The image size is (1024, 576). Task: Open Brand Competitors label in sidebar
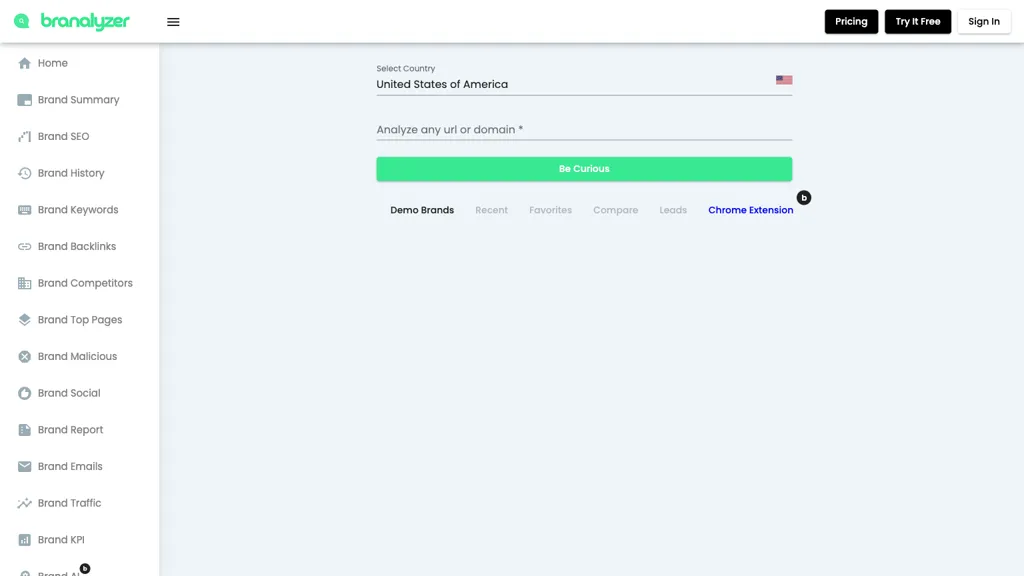tap(85, 283)
